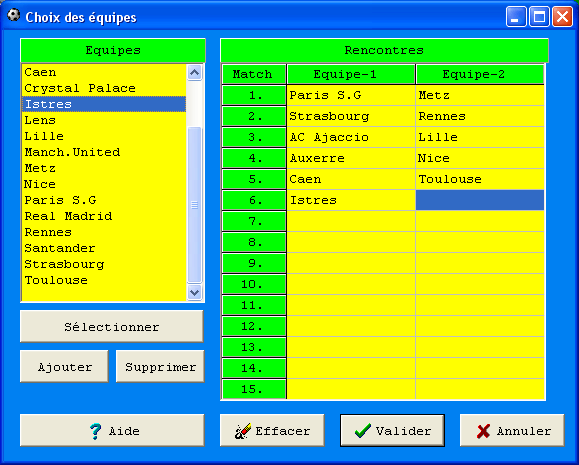
Task: Click the green checkmark Valider icon
Action: [363, 431]
